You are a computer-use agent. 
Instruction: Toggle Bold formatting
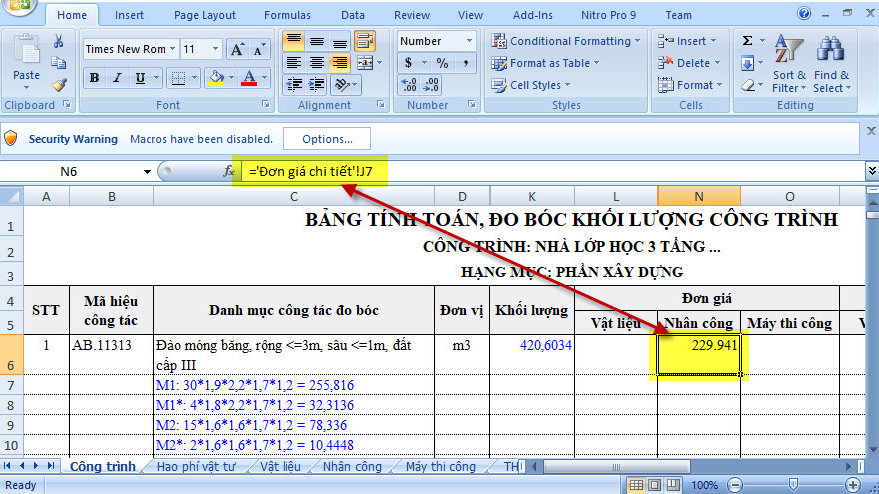94,78
